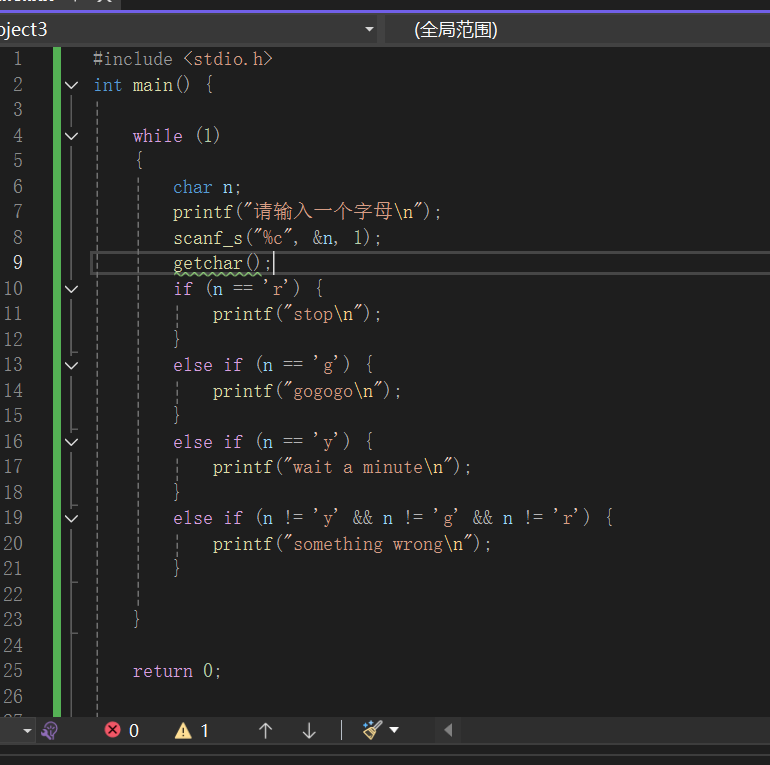Image resolution: width=770 pixels, height=765 pixels.
Task: Click the scanf_s statement on line 8
Action: [x=277, y=238]
